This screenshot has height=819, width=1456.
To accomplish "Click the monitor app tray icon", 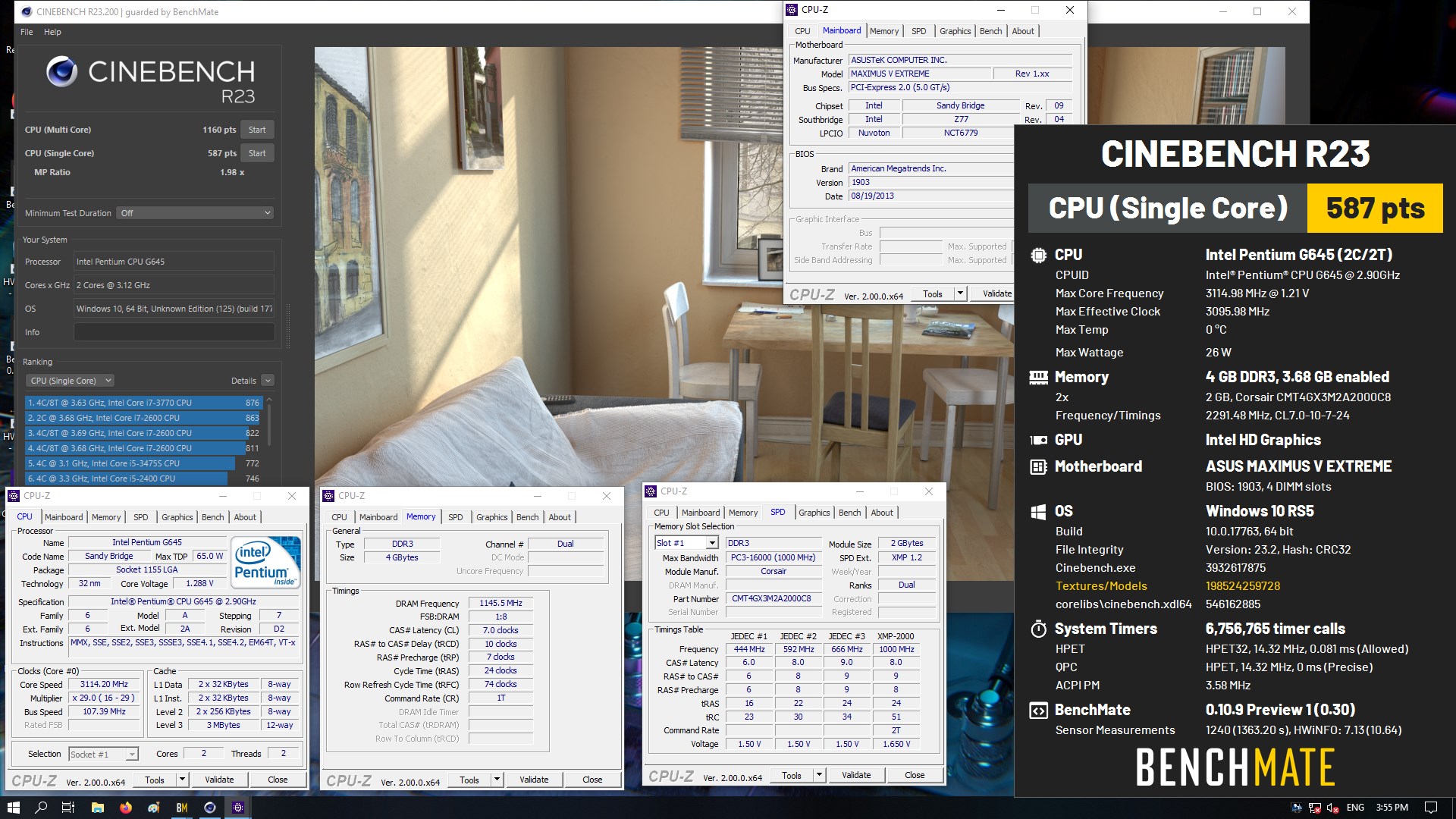I will (1297, 808).
